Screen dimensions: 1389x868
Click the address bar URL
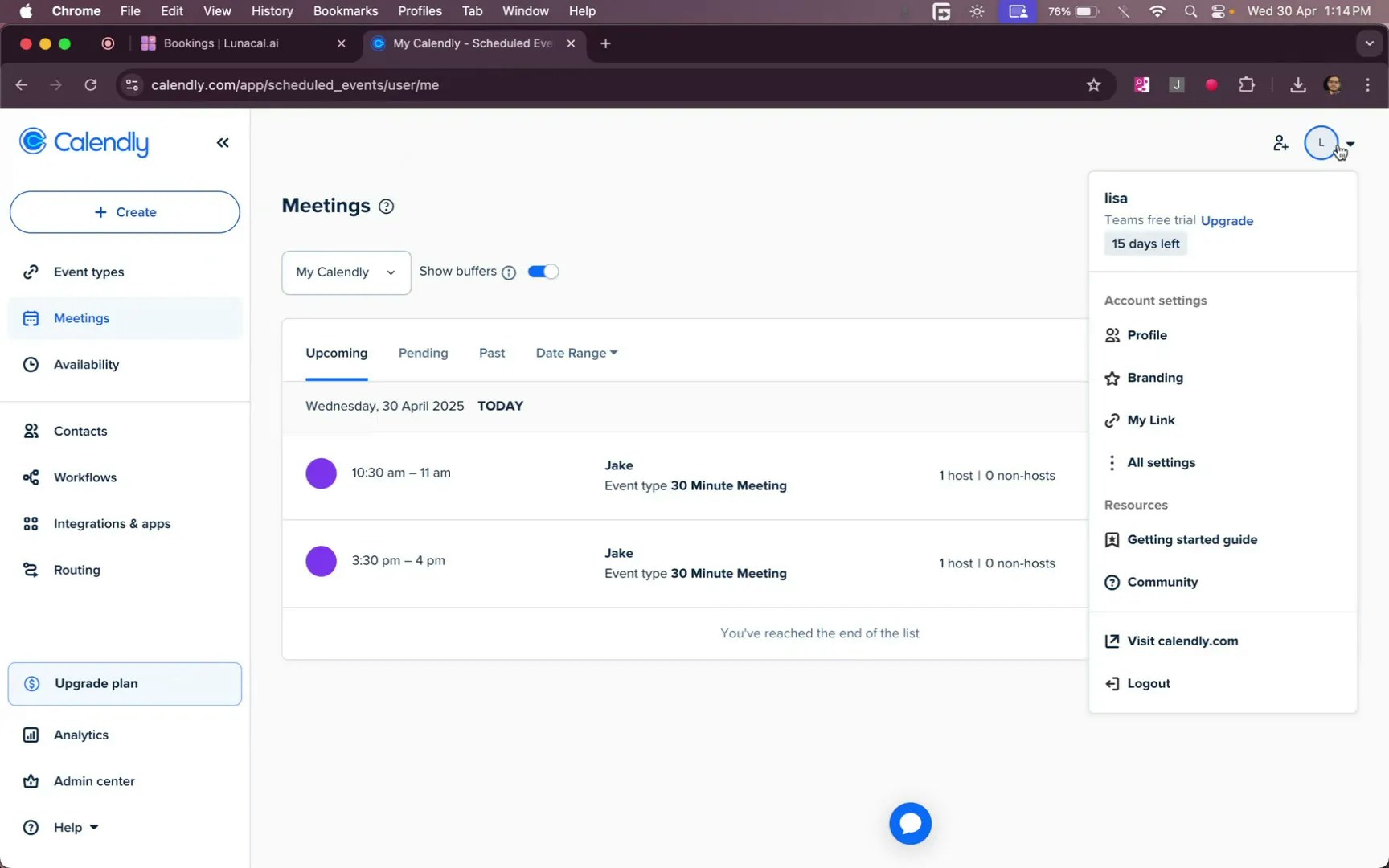[295, 85]
